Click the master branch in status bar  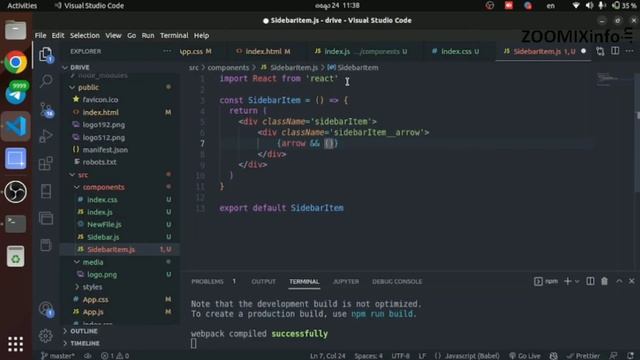pos(58,356)
